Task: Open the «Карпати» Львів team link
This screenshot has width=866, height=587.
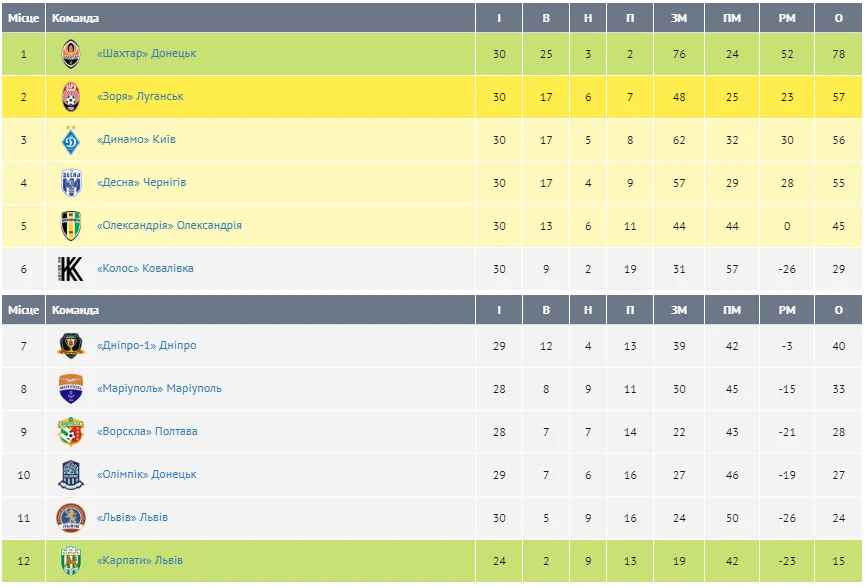Action: click(140, 561)
